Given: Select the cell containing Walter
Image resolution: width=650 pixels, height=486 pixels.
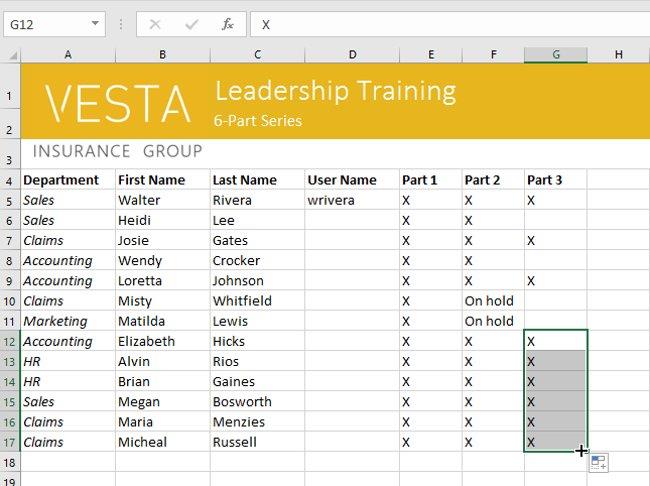Looking at the screenshot, I should click(163, 200).
